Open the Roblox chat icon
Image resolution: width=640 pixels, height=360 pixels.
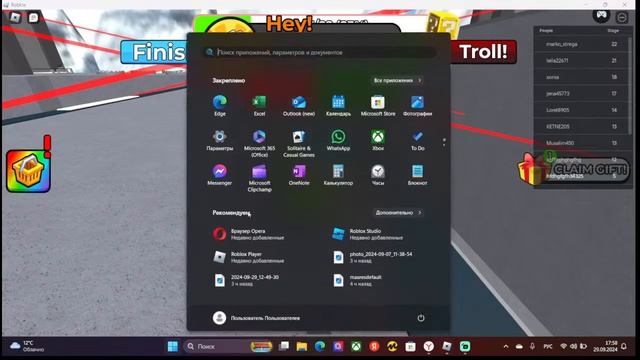(33, 18)
